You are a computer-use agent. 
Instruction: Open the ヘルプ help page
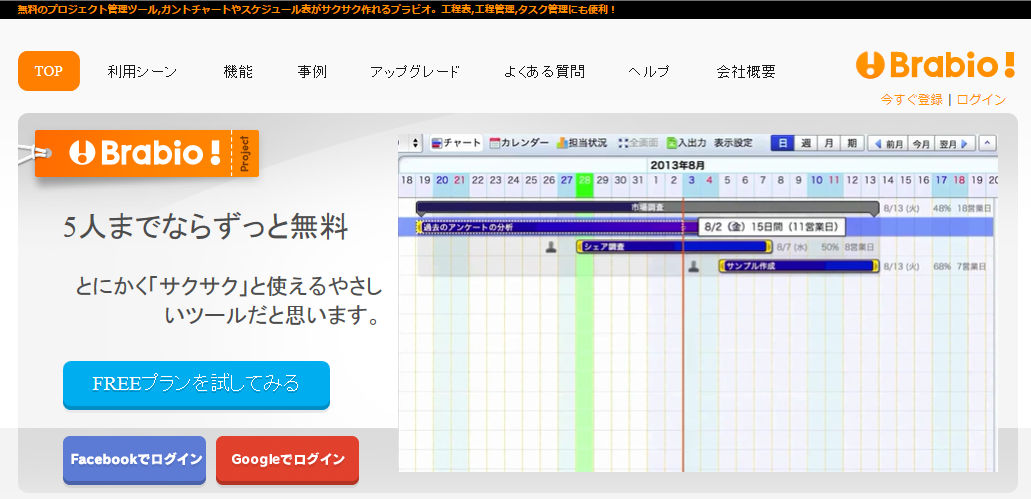(649, 72)
